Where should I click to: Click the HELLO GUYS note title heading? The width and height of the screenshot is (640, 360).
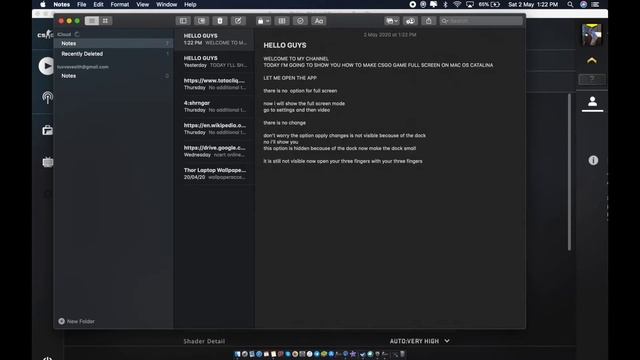285,45
